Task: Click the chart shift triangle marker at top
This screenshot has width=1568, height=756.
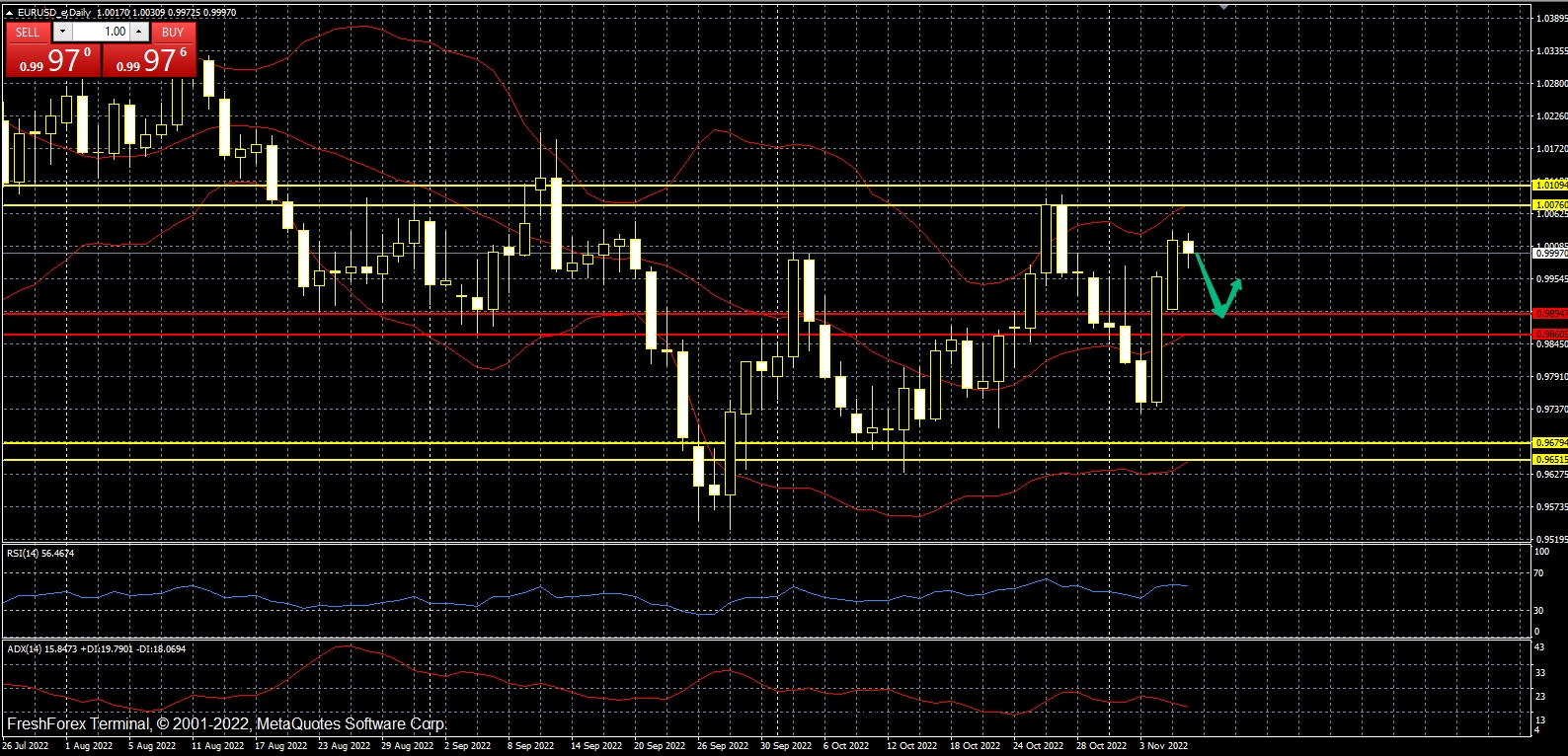Action: point(1224,7)
